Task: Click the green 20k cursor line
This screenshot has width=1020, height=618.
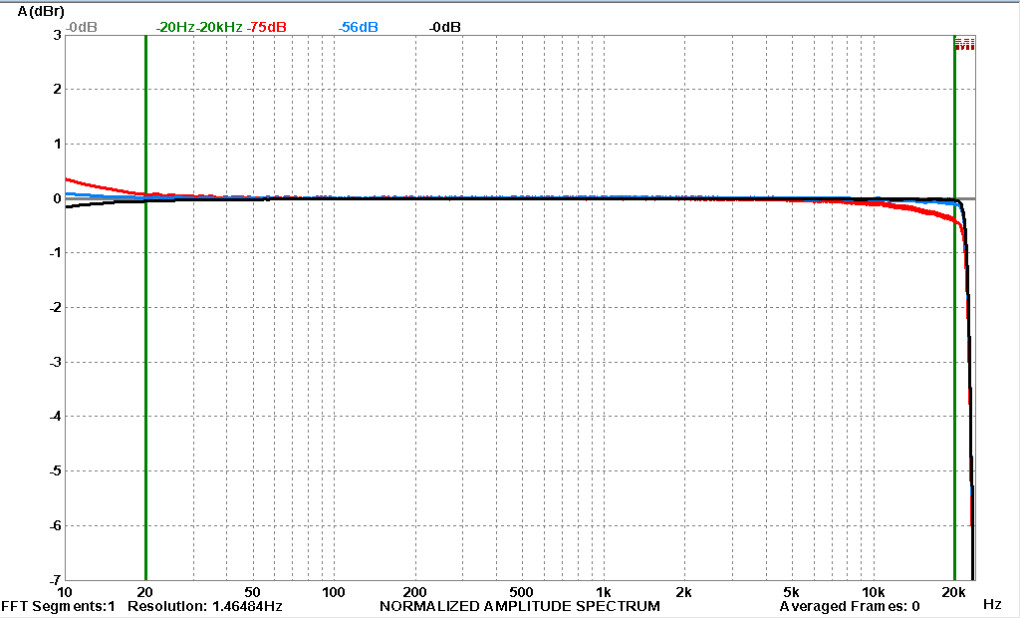Action: pos(954,307)
